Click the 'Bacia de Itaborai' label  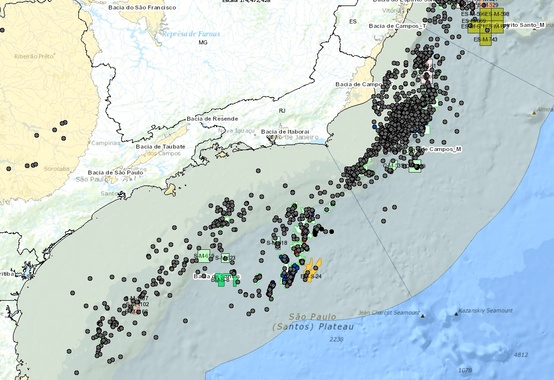click(x=285, y=131)
